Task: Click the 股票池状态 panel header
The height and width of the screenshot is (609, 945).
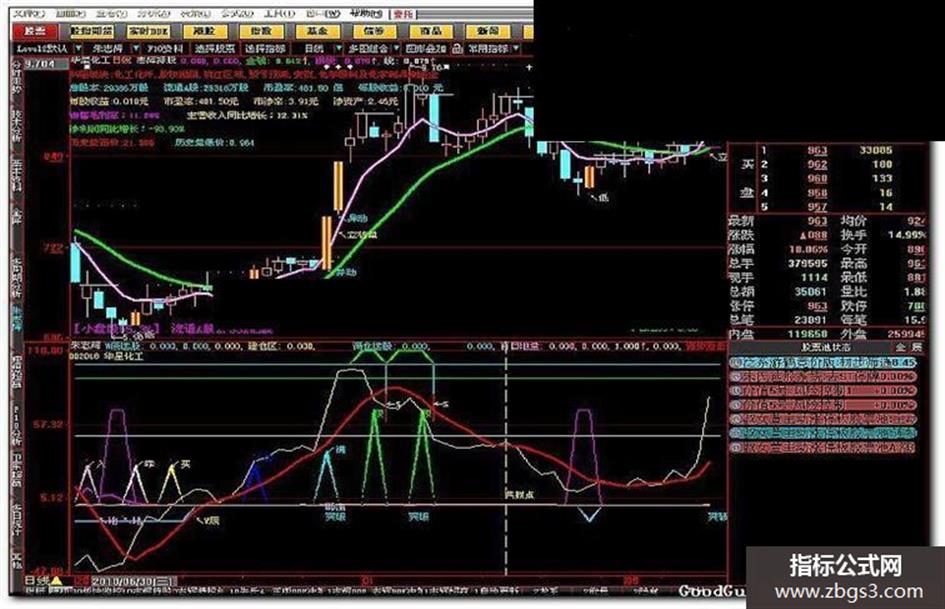Action: click(x=826, y=347)
